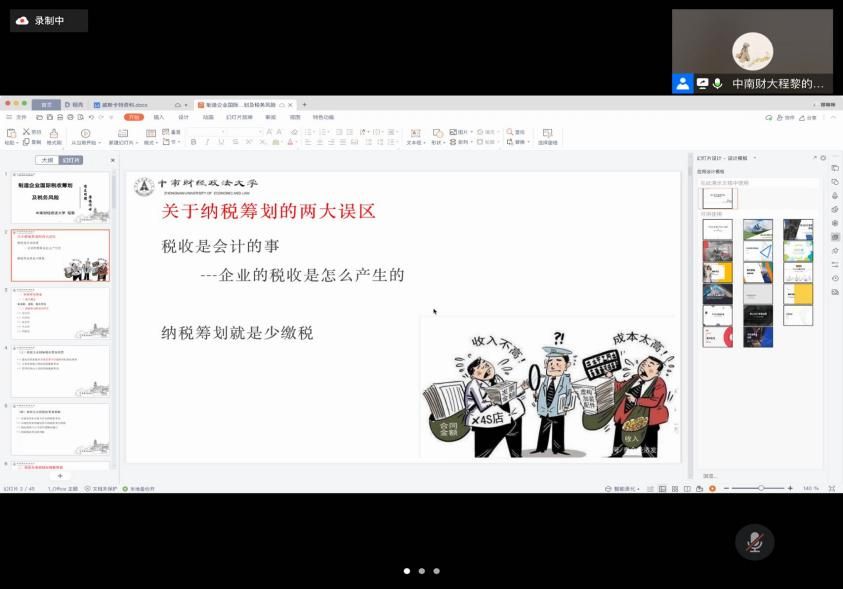
Task: Unmute the microphone in meeting controls
Action: (755, 541)
